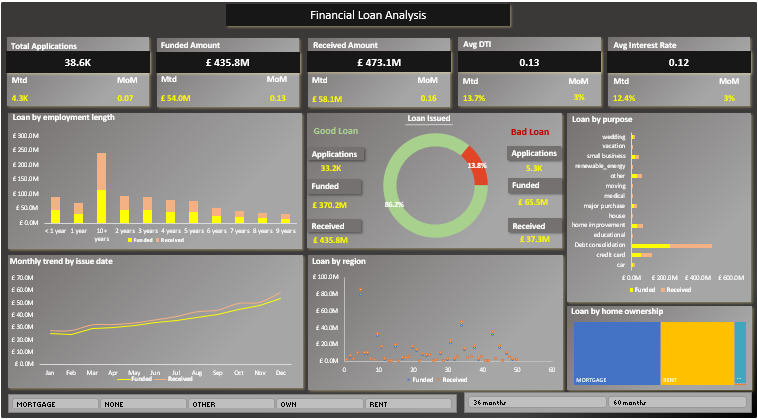
Task: Click Avg DTI headline value 0.13
Action: coord(529,62)
